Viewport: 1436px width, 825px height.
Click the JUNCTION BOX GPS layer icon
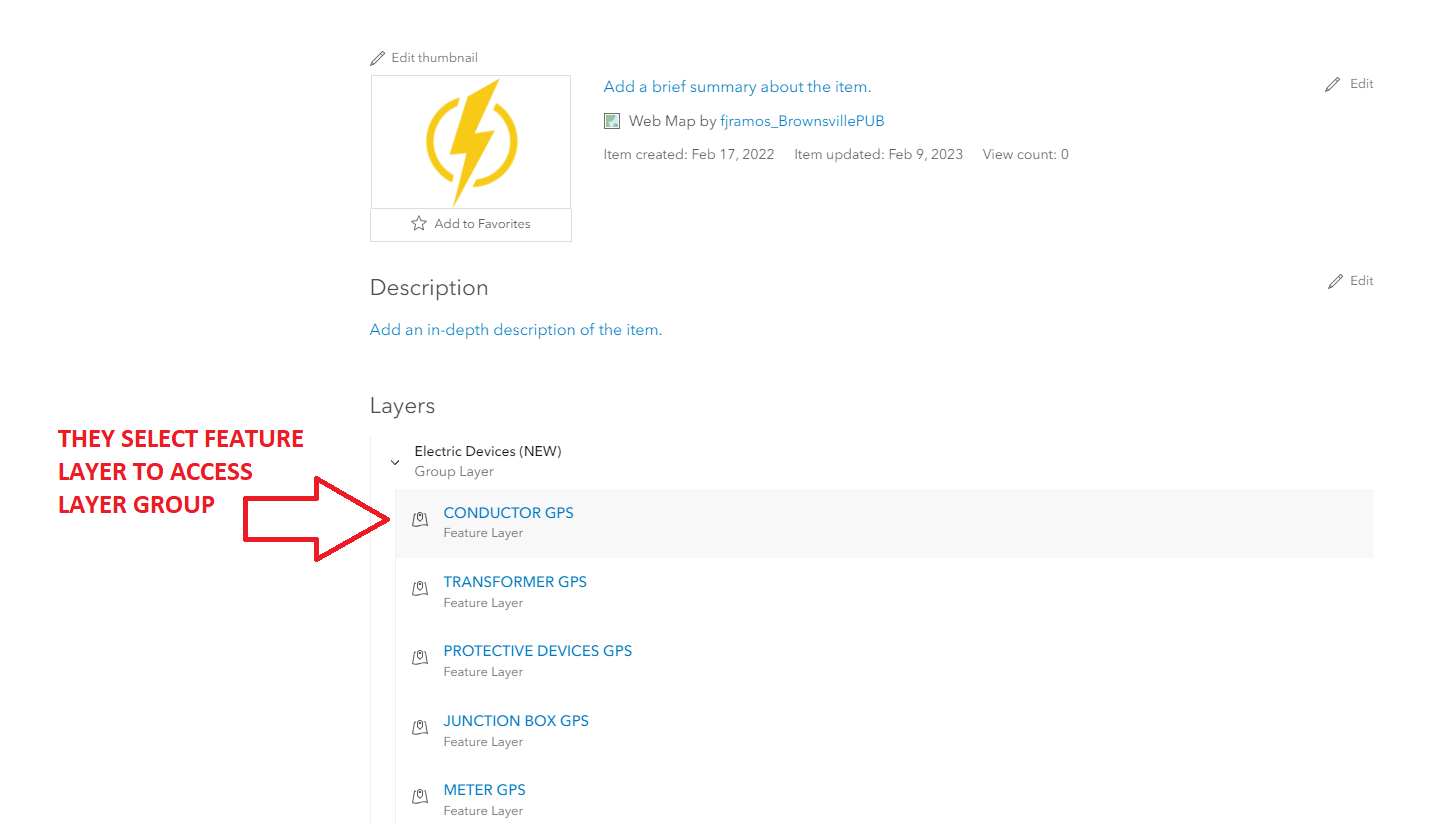click(x=420, y=727)
